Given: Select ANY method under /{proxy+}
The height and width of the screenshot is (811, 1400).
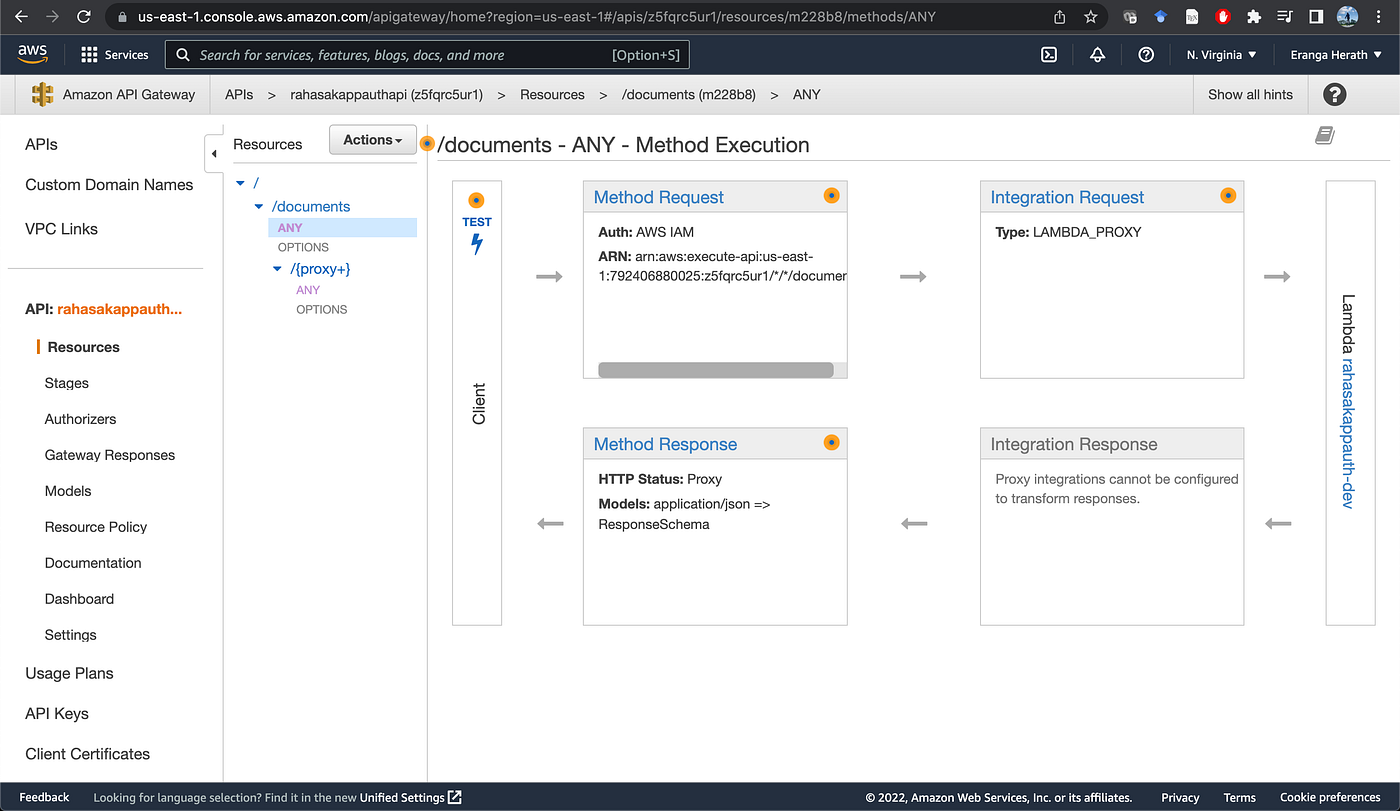Looking at the screenshot, I should (308, 290).
